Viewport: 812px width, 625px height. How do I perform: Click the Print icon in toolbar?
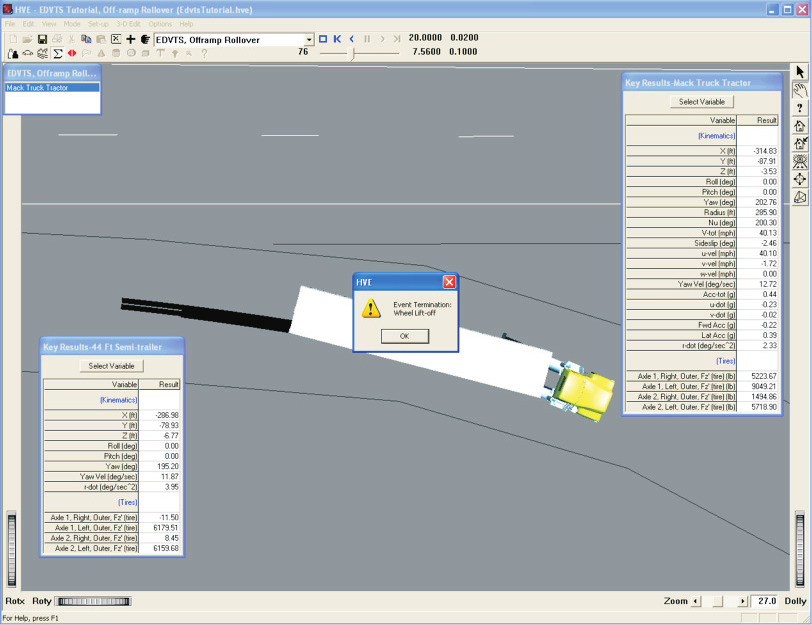pos(57,39)
